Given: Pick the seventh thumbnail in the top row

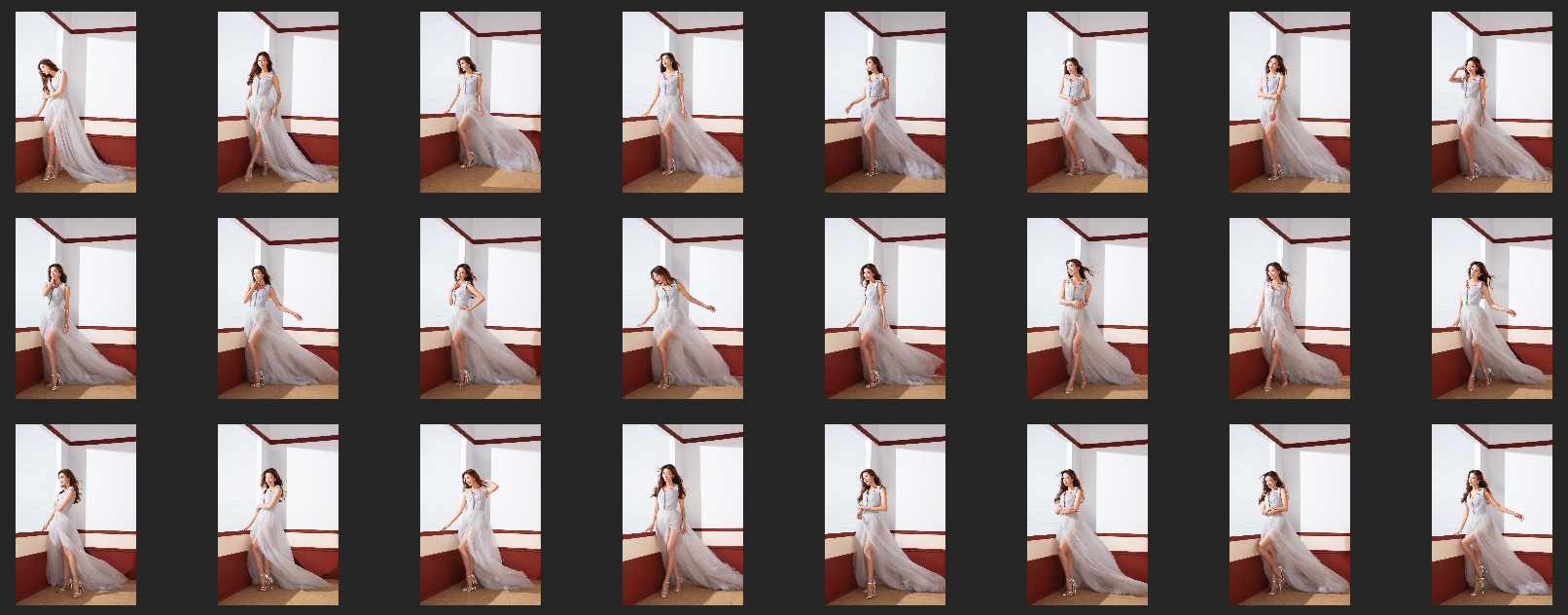Looking at the screenshot, I should click(x=1290, y=102).
